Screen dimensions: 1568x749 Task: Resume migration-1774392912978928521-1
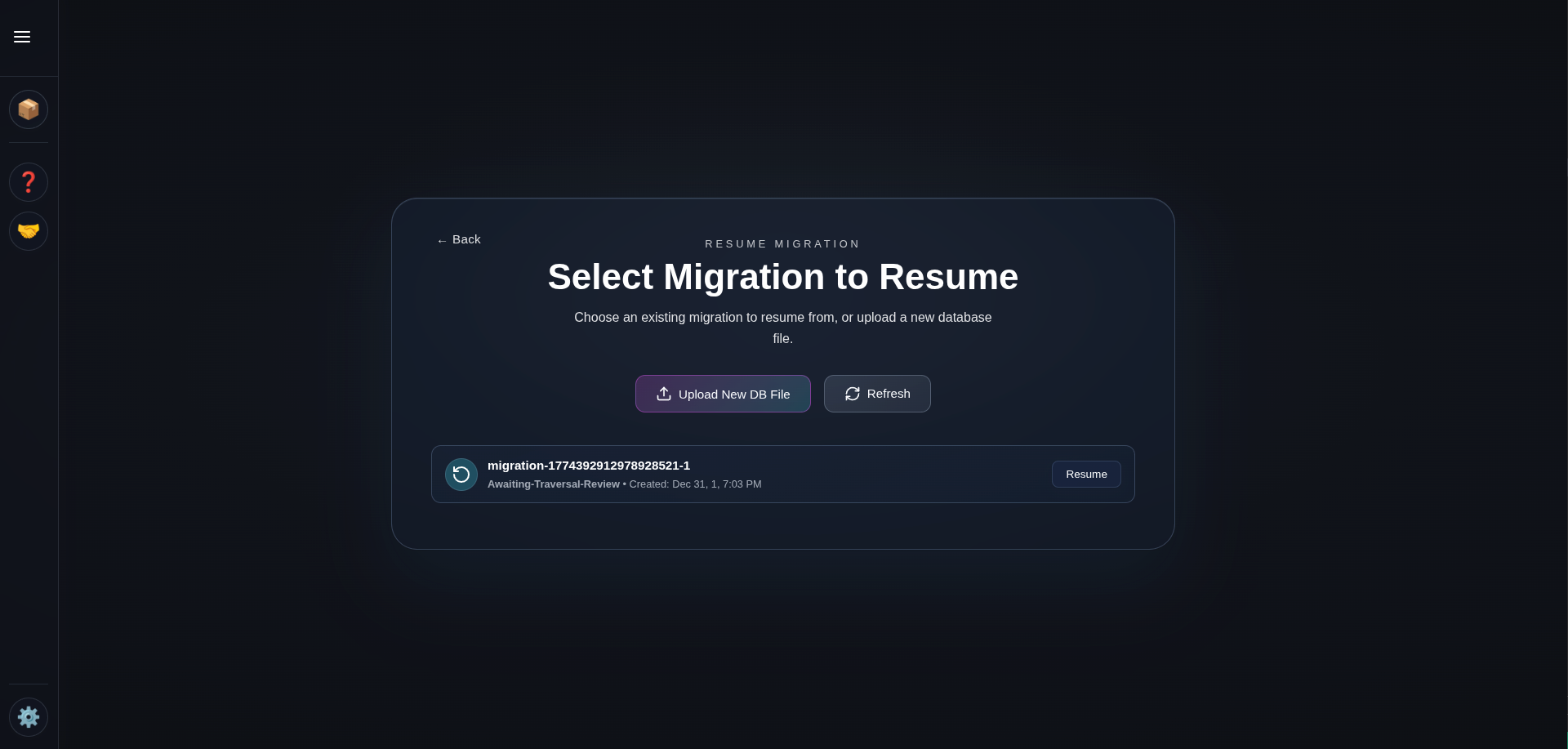click(x=1086, y=474)
